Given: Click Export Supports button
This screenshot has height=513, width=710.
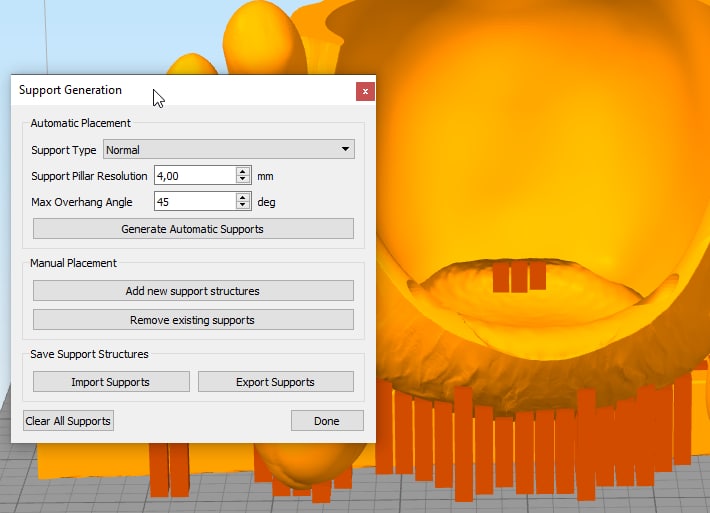Looking at the screenshot, I should (275, 382).
